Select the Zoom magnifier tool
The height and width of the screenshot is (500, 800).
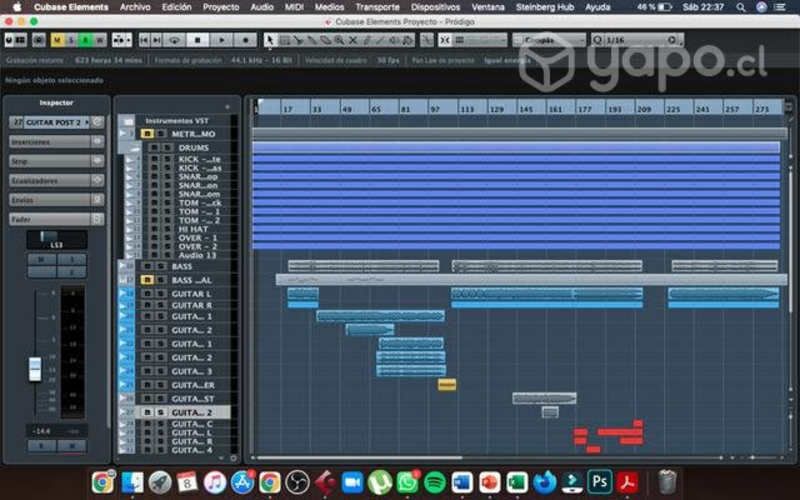click(x=339, y=40)
